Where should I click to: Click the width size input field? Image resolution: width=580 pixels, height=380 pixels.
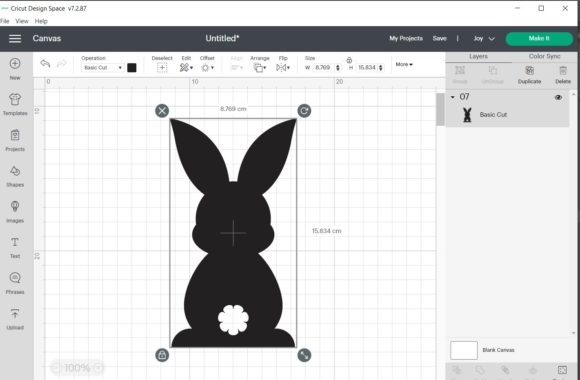click(324, 68)
